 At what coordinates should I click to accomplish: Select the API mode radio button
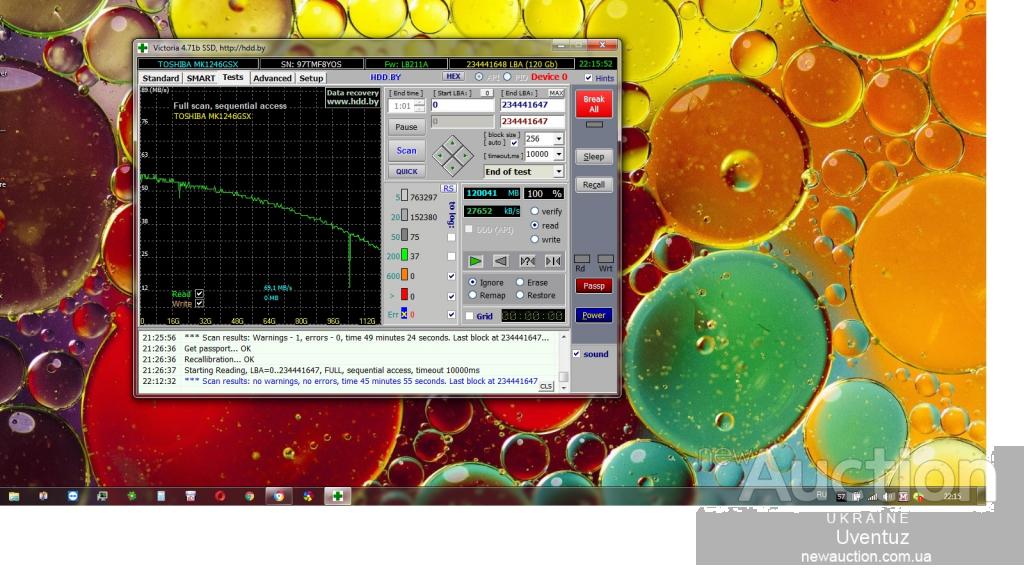tap(479, 77)
